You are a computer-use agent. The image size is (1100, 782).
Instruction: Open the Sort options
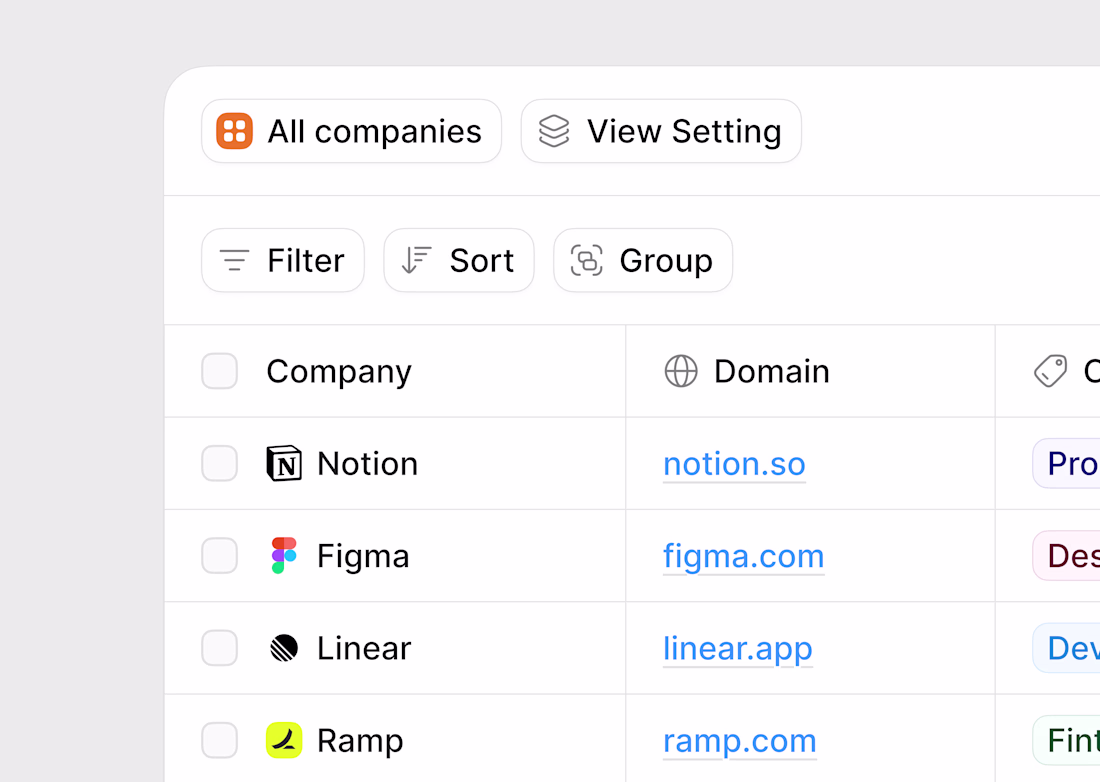(x=459, y=260)
